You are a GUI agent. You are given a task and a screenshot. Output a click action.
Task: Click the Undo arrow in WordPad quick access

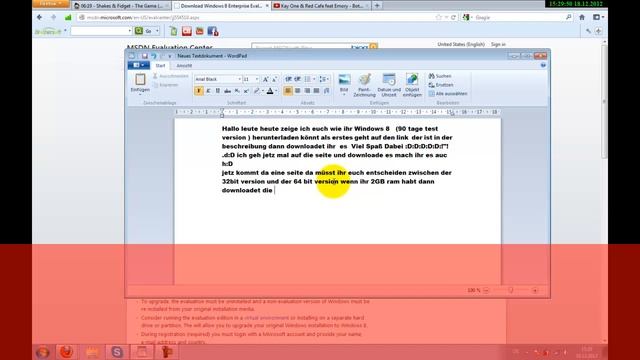click(x=153, y=56)
